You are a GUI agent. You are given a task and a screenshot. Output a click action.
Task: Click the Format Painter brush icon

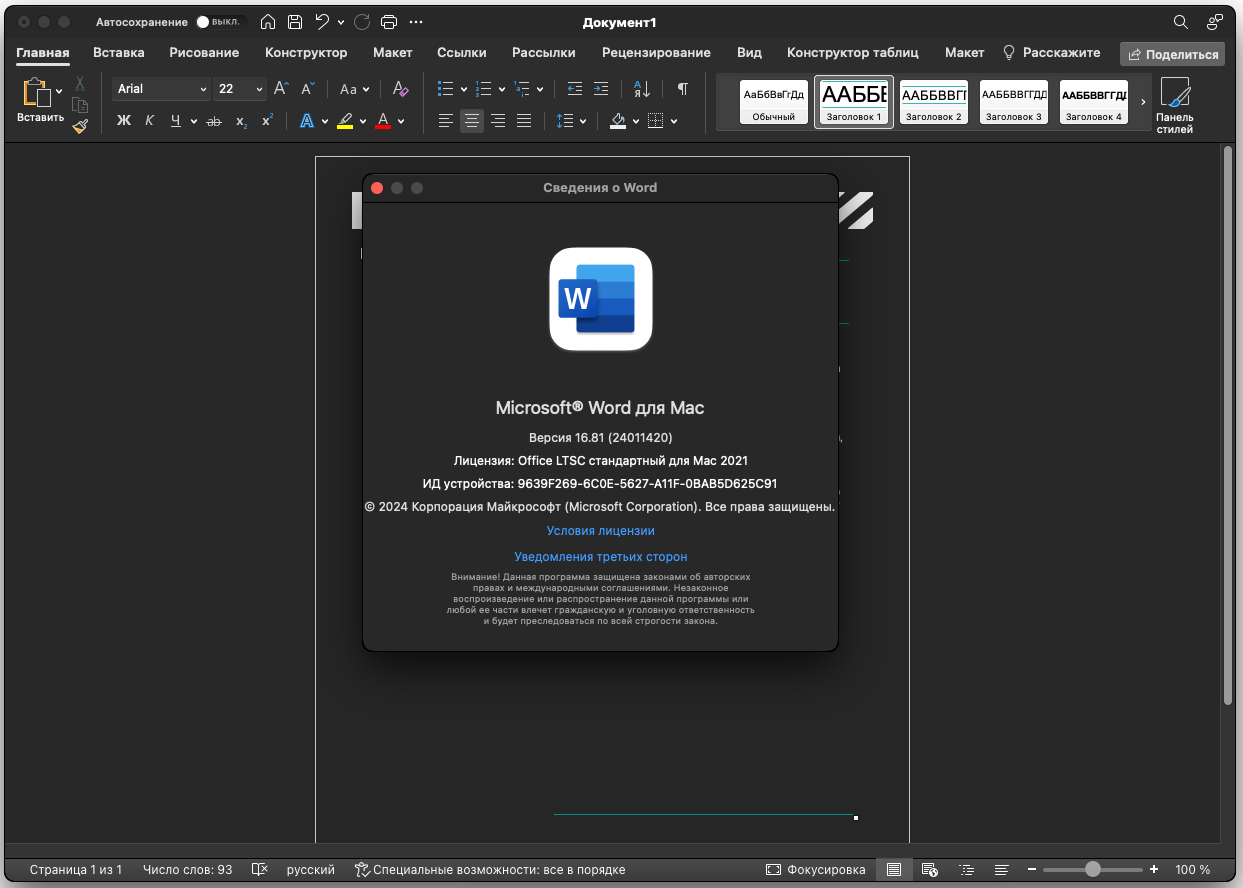point(80,126)
